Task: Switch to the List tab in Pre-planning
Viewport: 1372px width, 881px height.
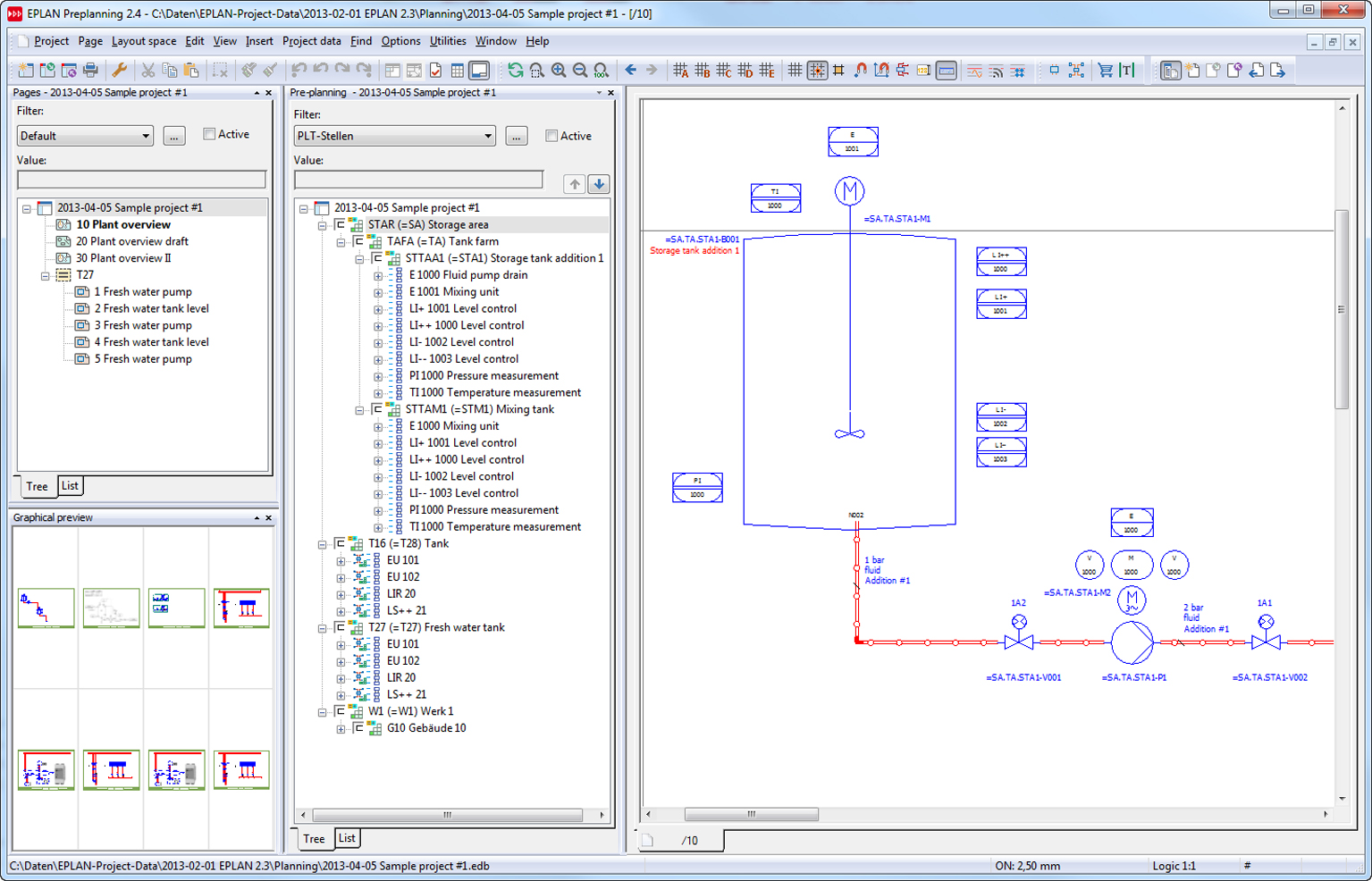Action: [x=346, y=838]
